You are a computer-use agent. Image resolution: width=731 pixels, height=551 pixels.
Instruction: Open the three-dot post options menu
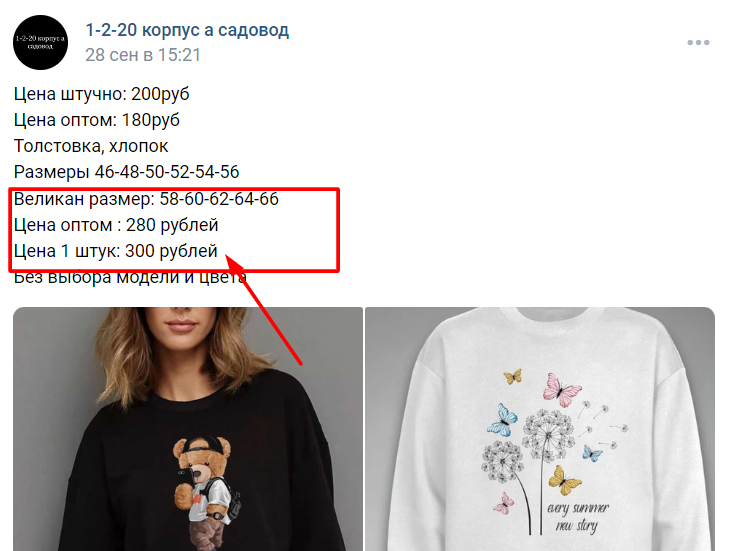(698, 42)
